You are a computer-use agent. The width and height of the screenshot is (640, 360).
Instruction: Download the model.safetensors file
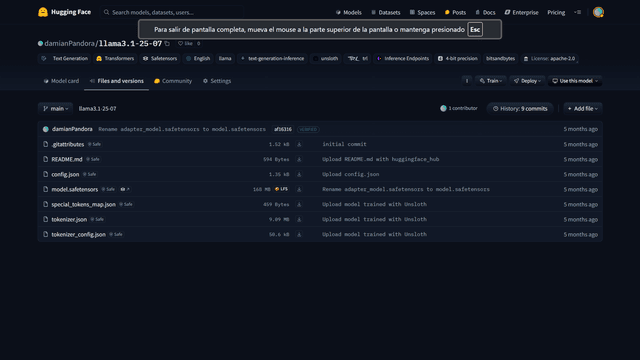(299, 189)
